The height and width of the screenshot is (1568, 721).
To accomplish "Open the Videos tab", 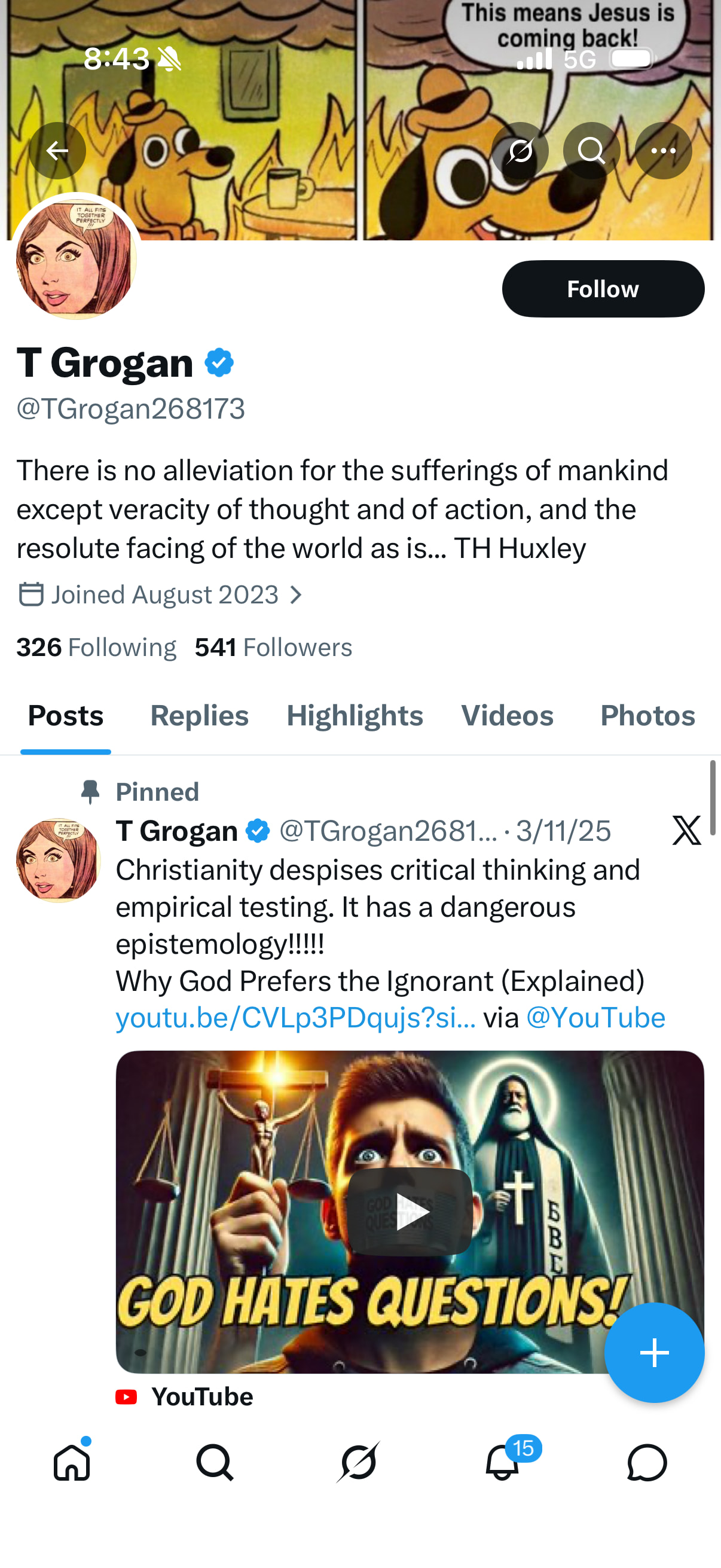I will pyautogui.click(x=507, y=715).
